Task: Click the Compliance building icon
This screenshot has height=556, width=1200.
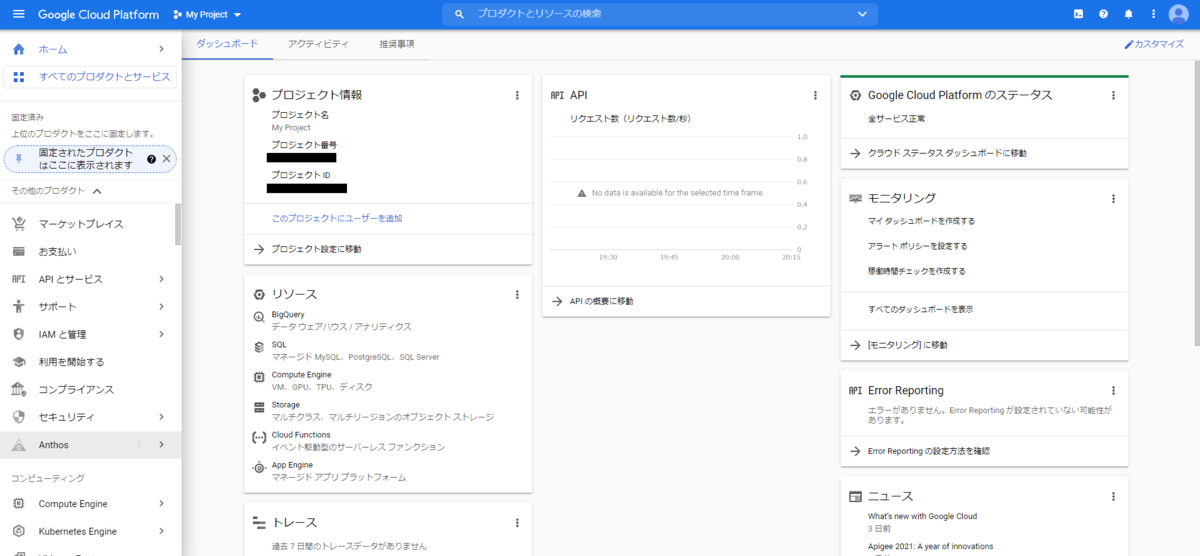Action: pos(18,389)
